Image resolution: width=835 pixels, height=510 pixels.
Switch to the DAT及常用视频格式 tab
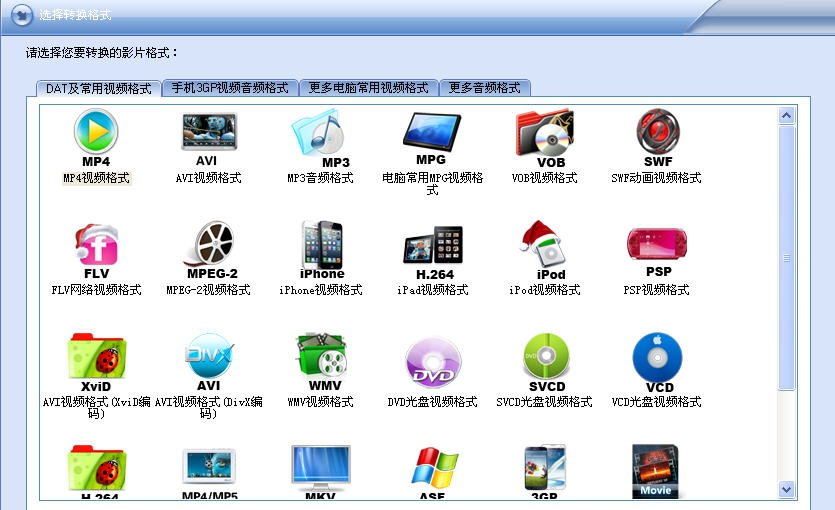tap(99, 88)
